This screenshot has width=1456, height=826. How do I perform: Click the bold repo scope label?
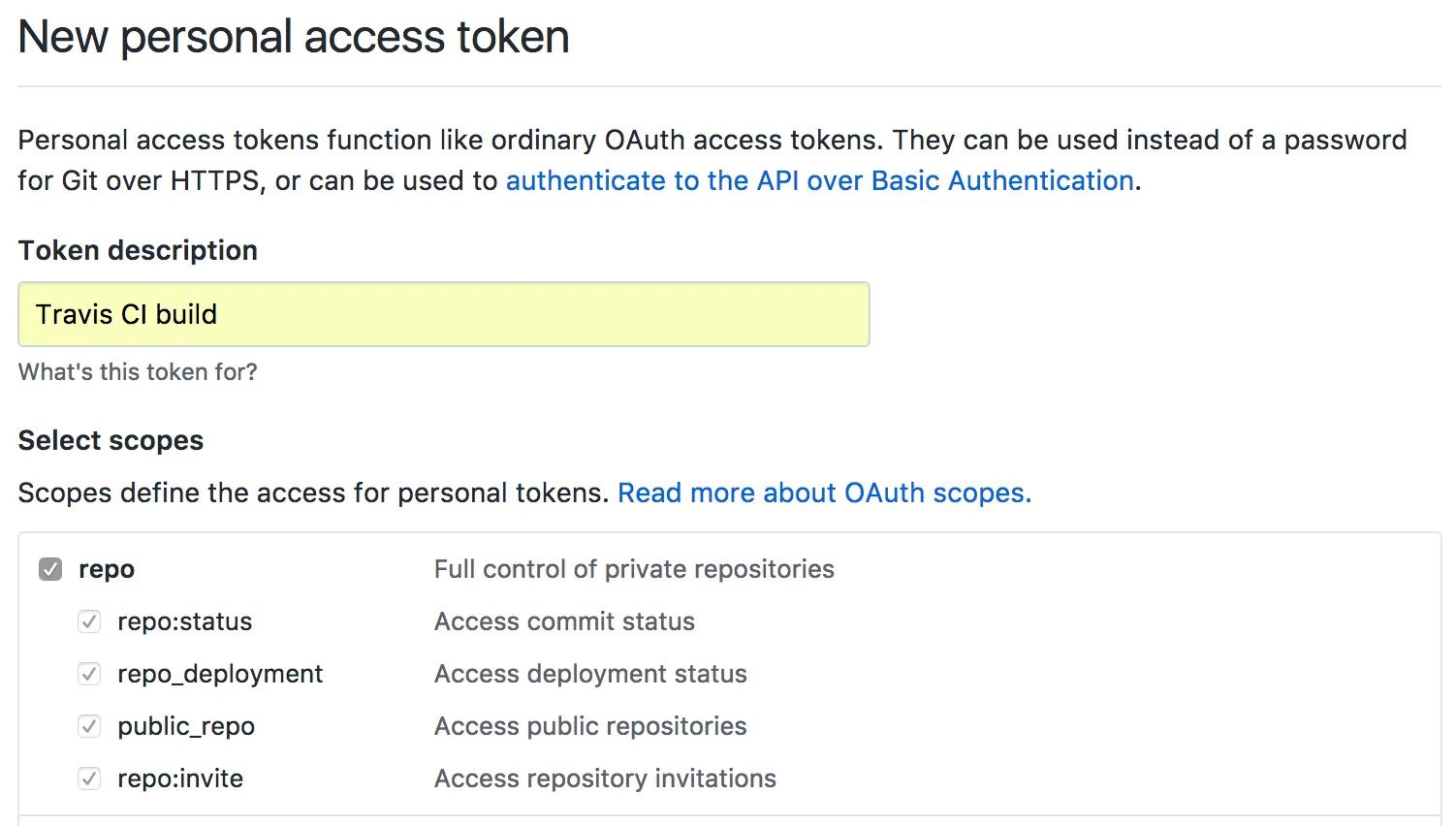pyautogui.click(x=107, y=569)
